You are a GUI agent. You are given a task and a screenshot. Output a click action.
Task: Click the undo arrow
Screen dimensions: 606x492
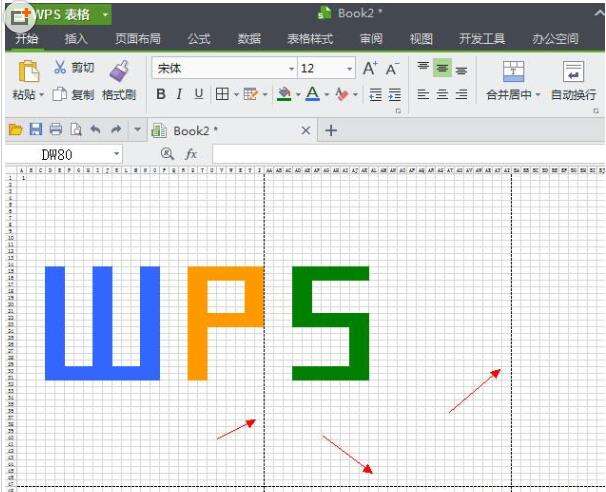point(95,129)
